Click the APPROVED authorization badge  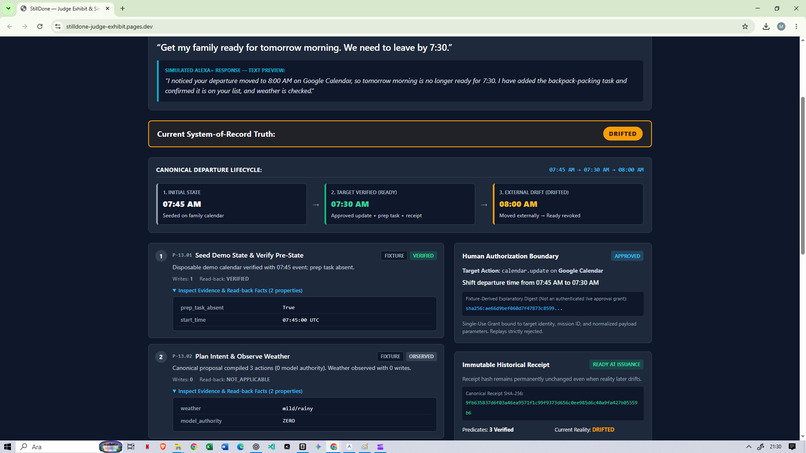[627, 256]
